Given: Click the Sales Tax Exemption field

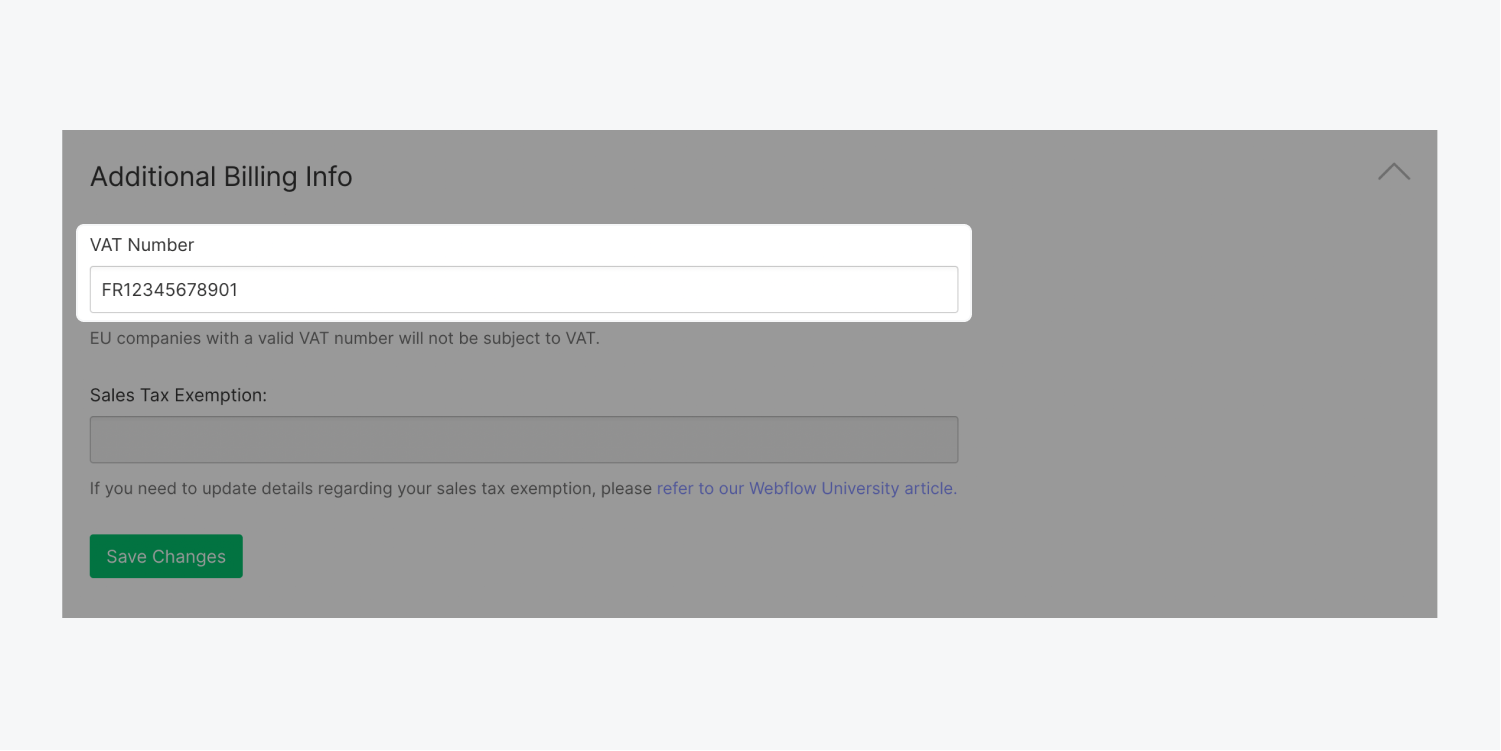Looking at the screenshot, I should 524,440.
